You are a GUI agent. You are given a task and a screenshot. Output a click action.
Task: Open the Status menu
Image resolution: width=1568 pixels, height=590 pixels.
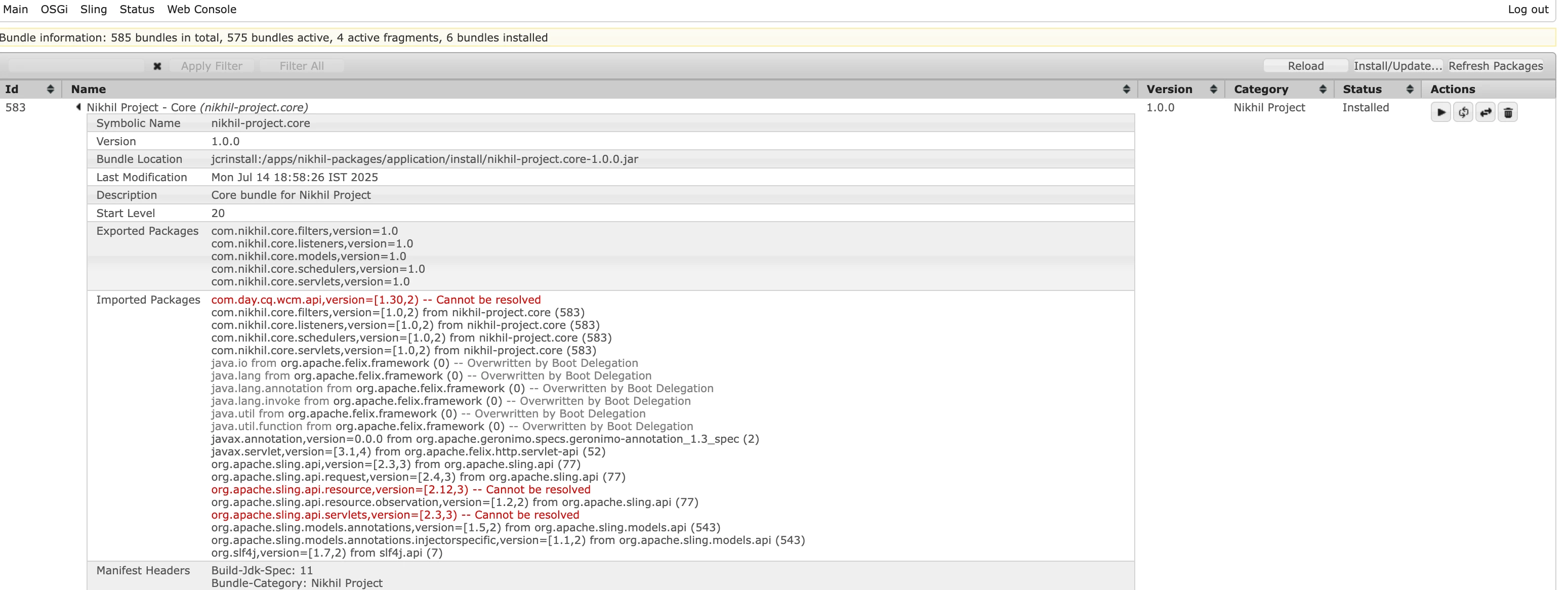(136, 10)
